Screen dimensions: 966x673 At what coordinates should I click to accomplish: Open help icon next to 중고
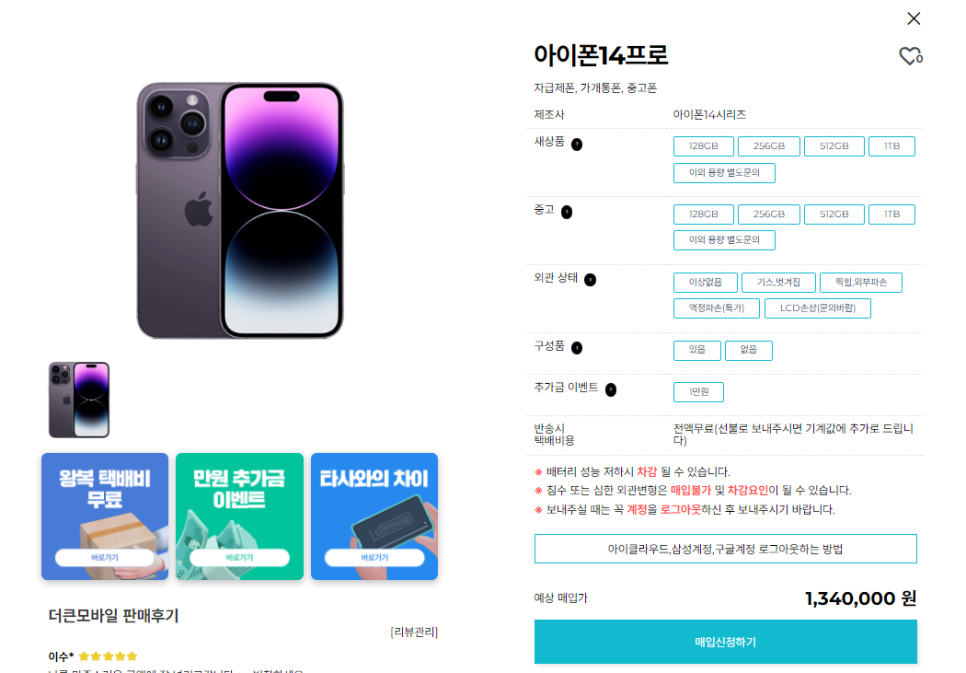[567, 212]
